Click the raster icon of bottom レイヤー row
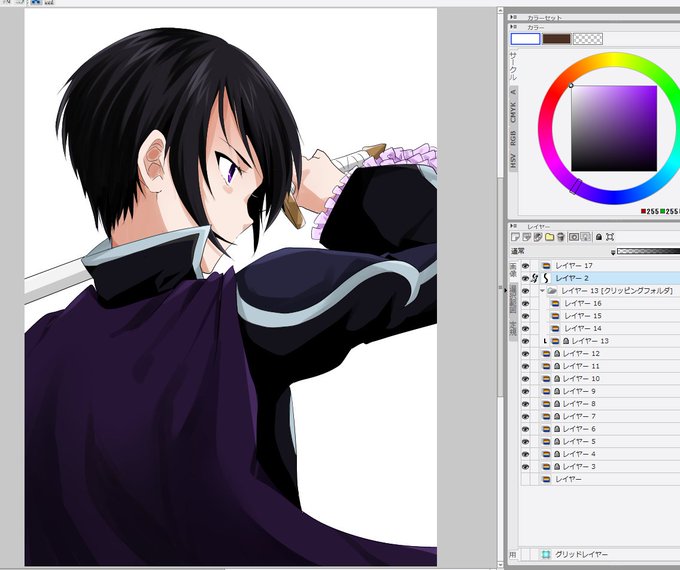680x570 pixels. (x=546, y=479)
